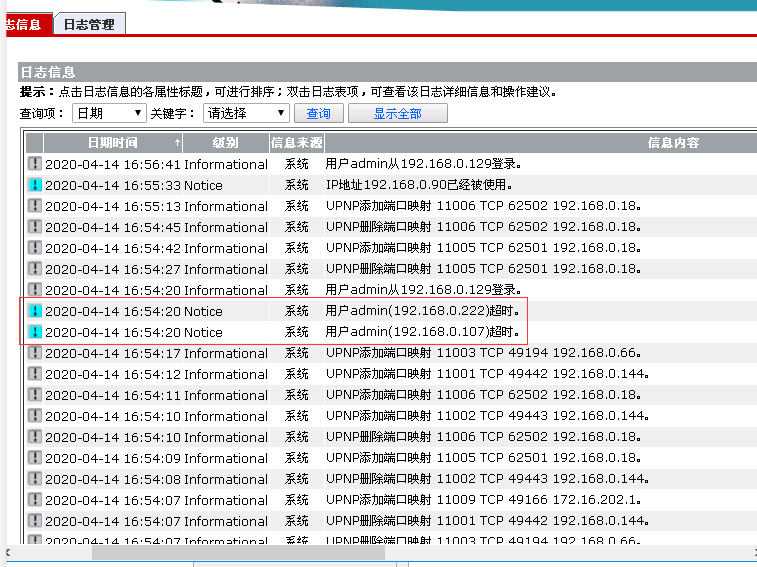Select log 'IP地址192.168.0.90已经被使用'
The image size is (757, 567).
(x=419, y=185)
